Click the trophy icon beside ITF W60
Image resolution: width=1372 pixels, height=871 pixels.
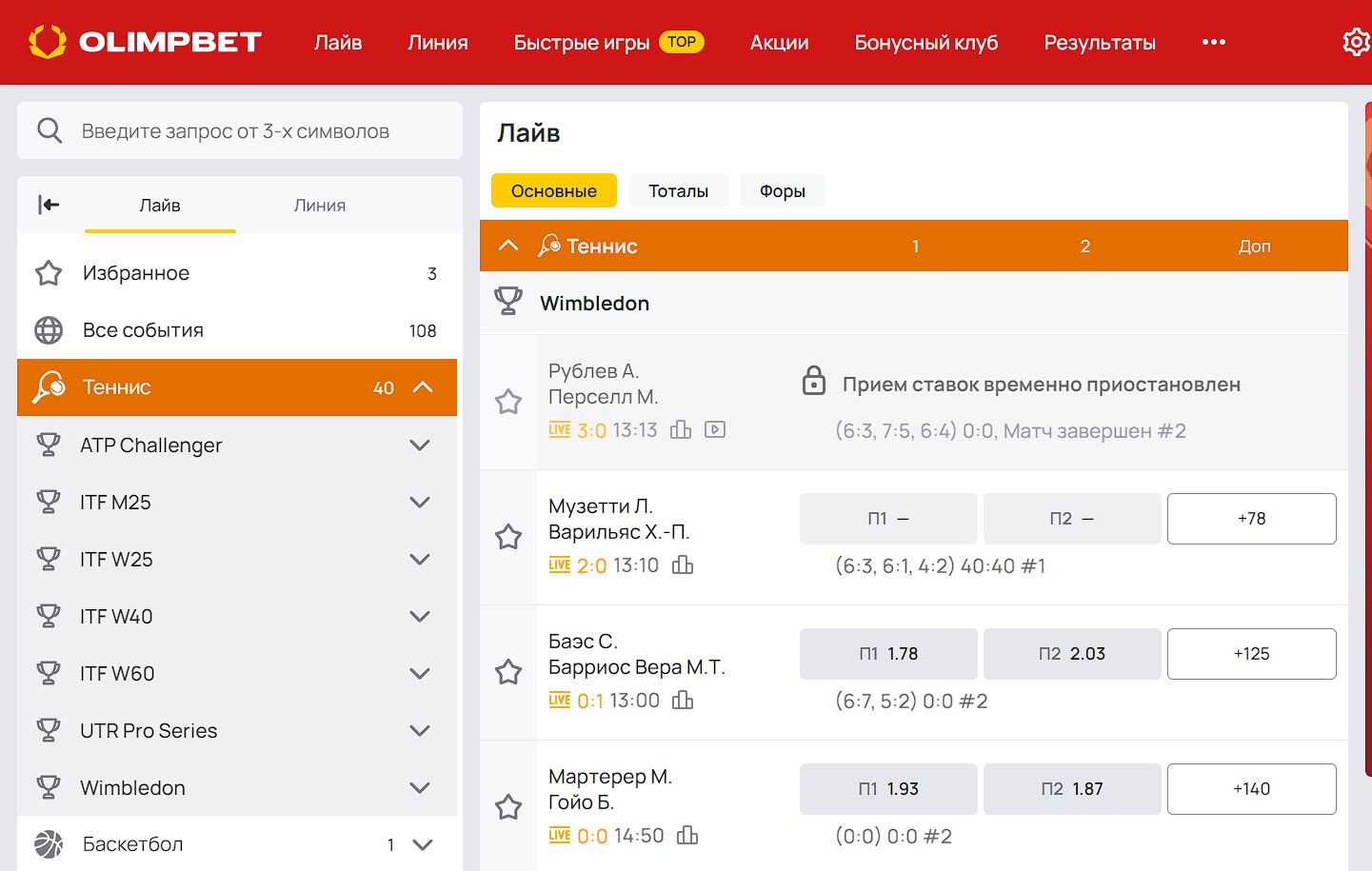48,673
